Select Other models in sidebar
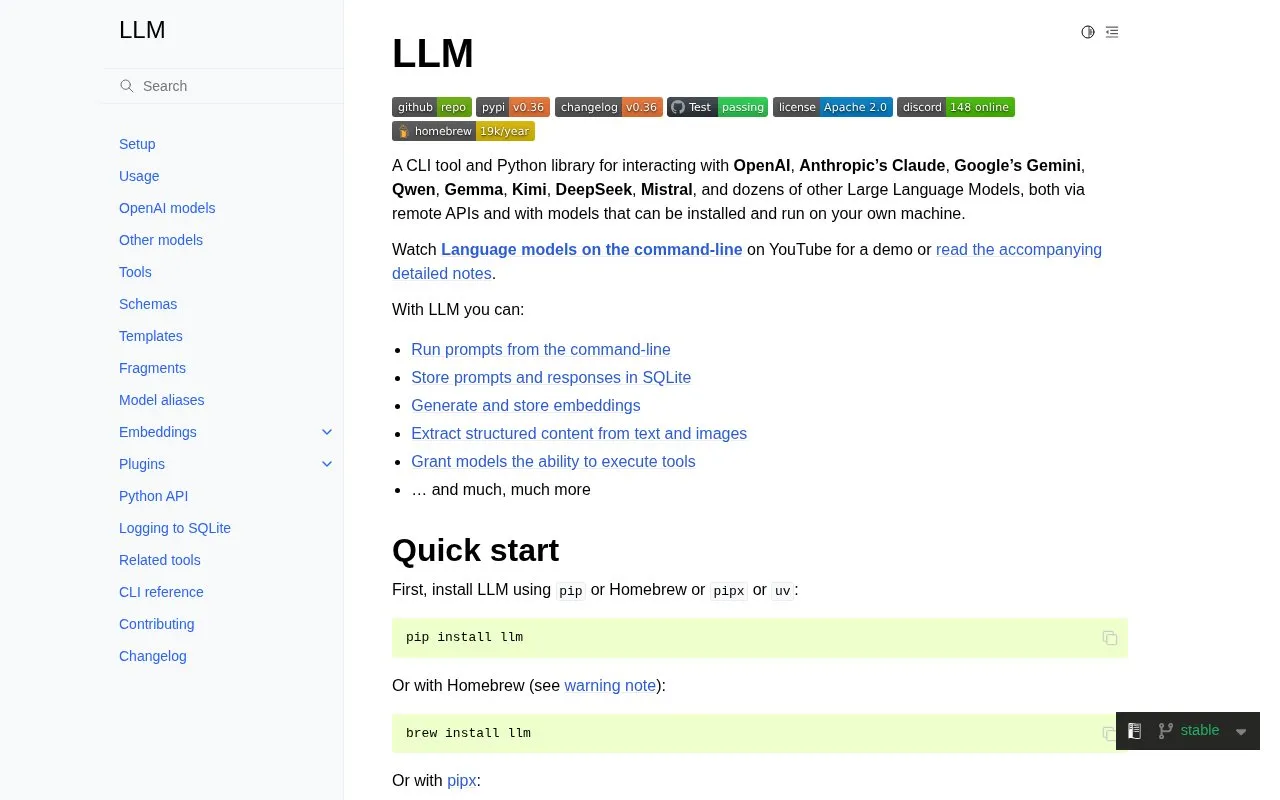 click(161, 240)
